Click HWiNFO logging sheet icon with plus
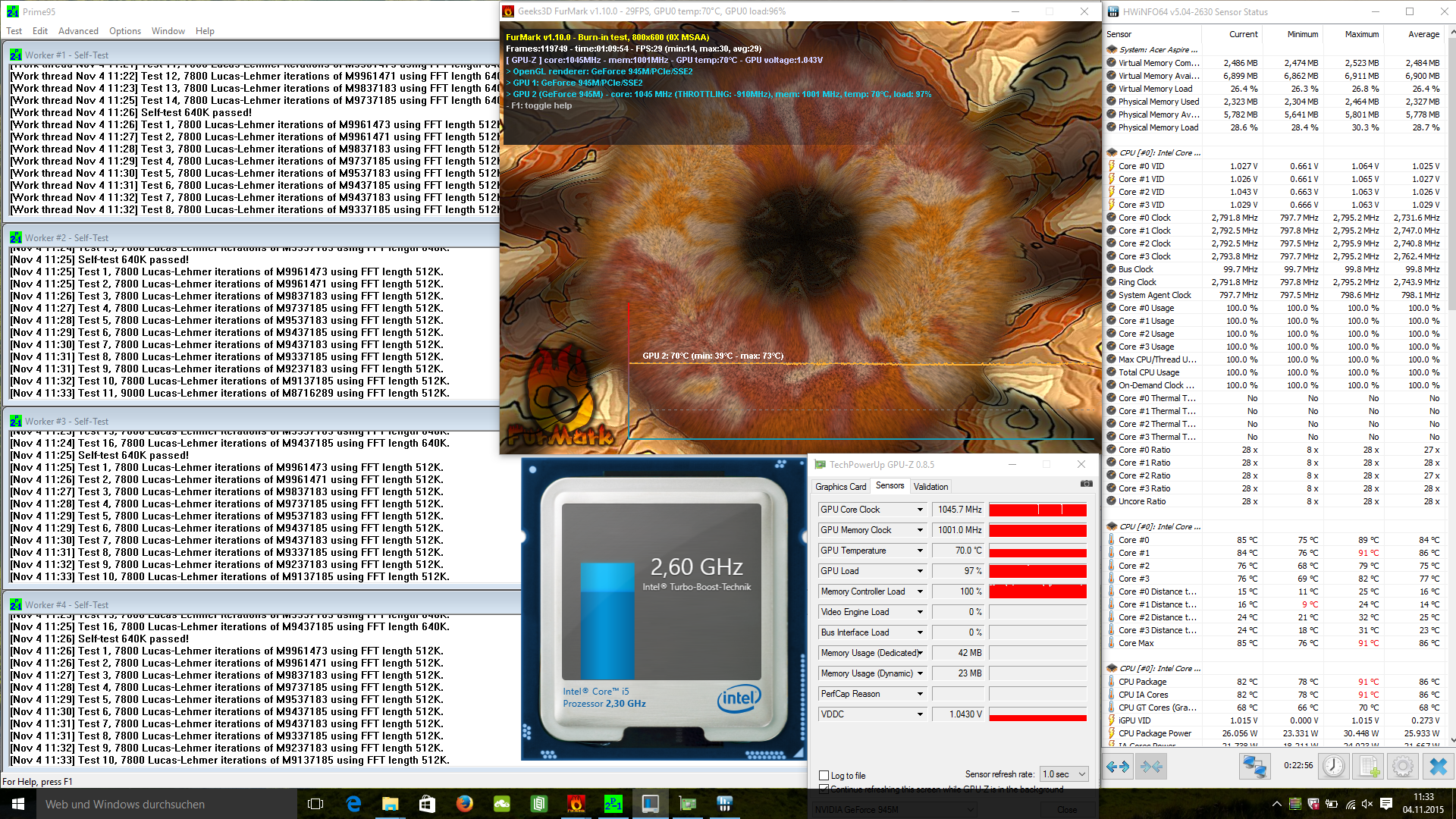This screenshot has width=1456, height=819. tap(1369, 767)
